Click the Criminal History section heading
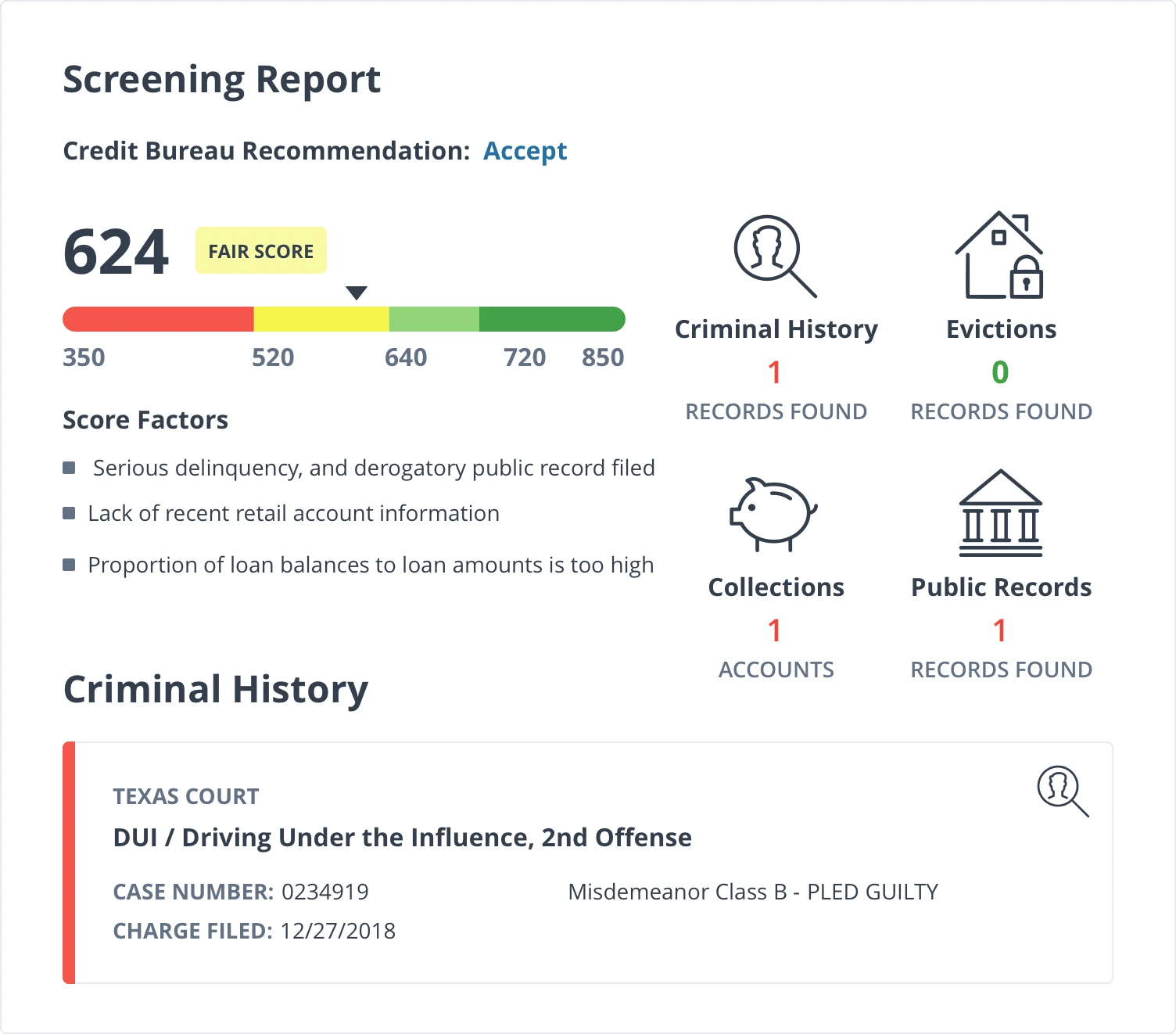1176x1034 pixels. tap(216, 689)
